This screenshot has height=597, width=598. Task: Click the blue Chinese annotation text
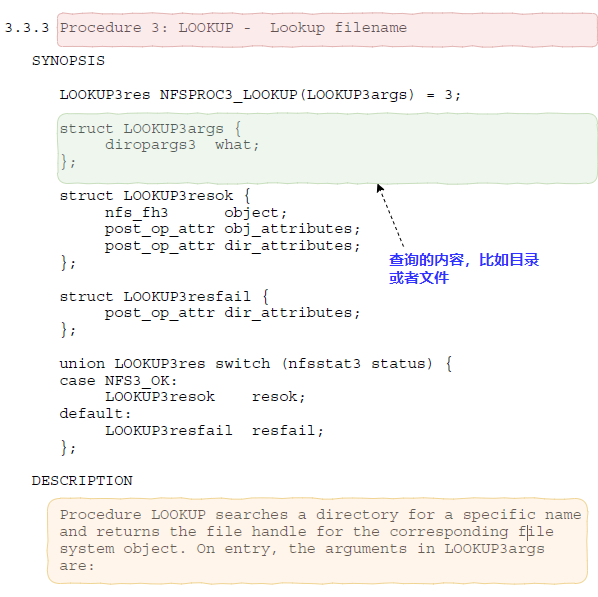point(464,269)
